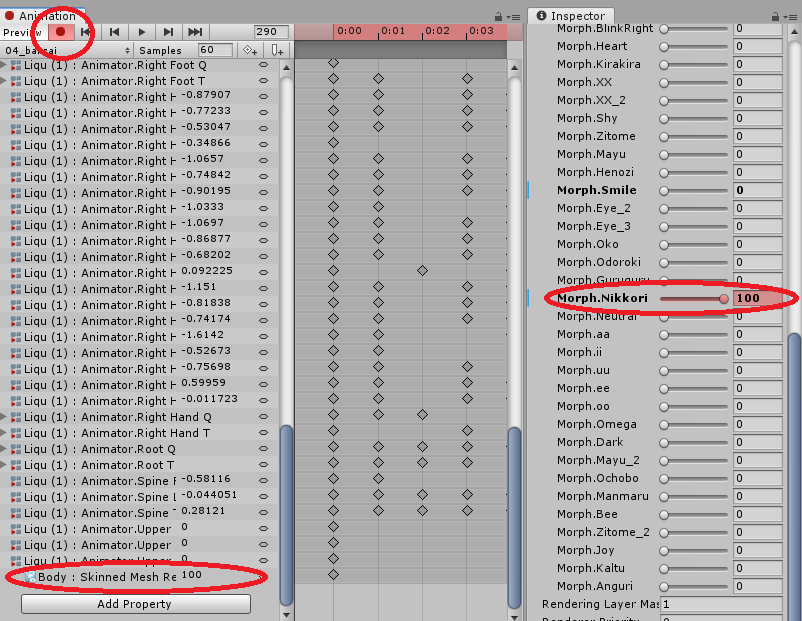Viewport: 802px width, 621px height.
Task: Toggle the Preview mode button
Action: point(22,32)
